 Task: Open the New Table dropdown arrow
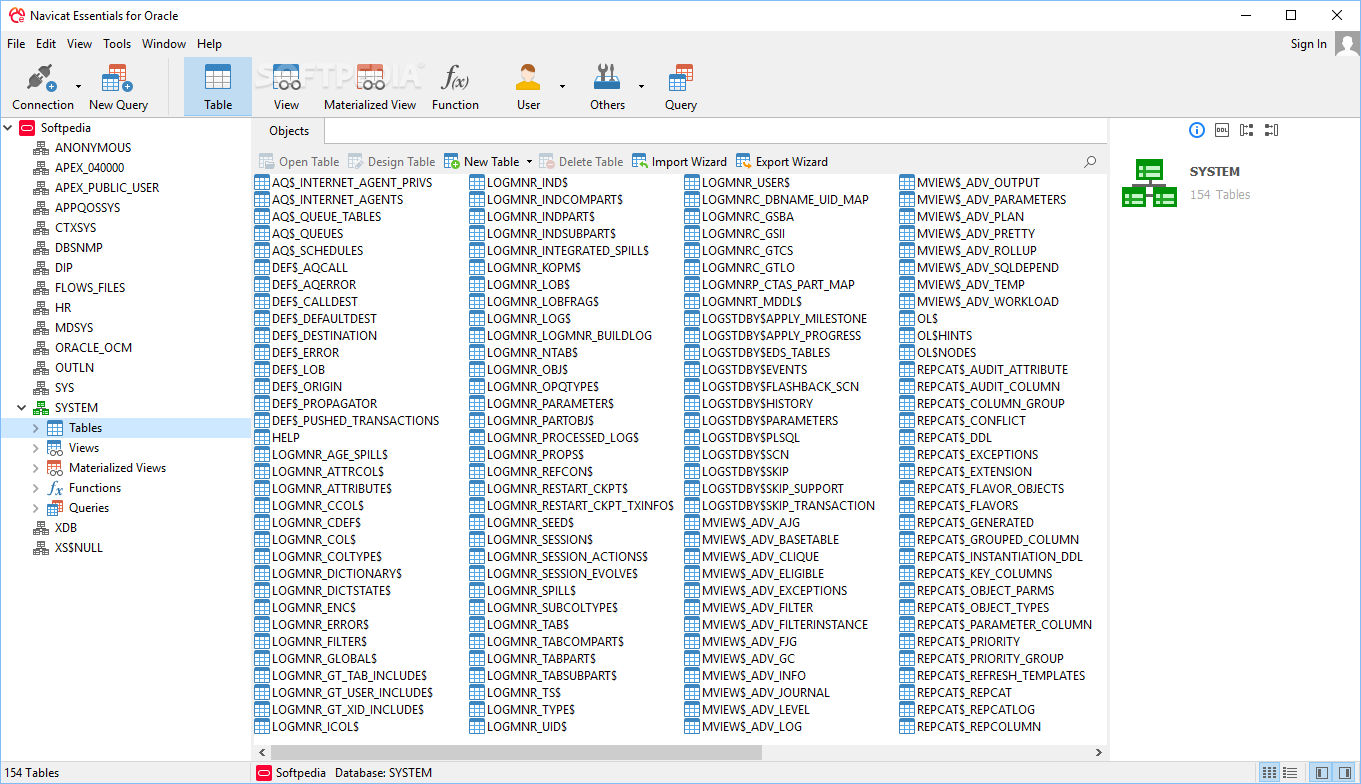pos(529,162)
